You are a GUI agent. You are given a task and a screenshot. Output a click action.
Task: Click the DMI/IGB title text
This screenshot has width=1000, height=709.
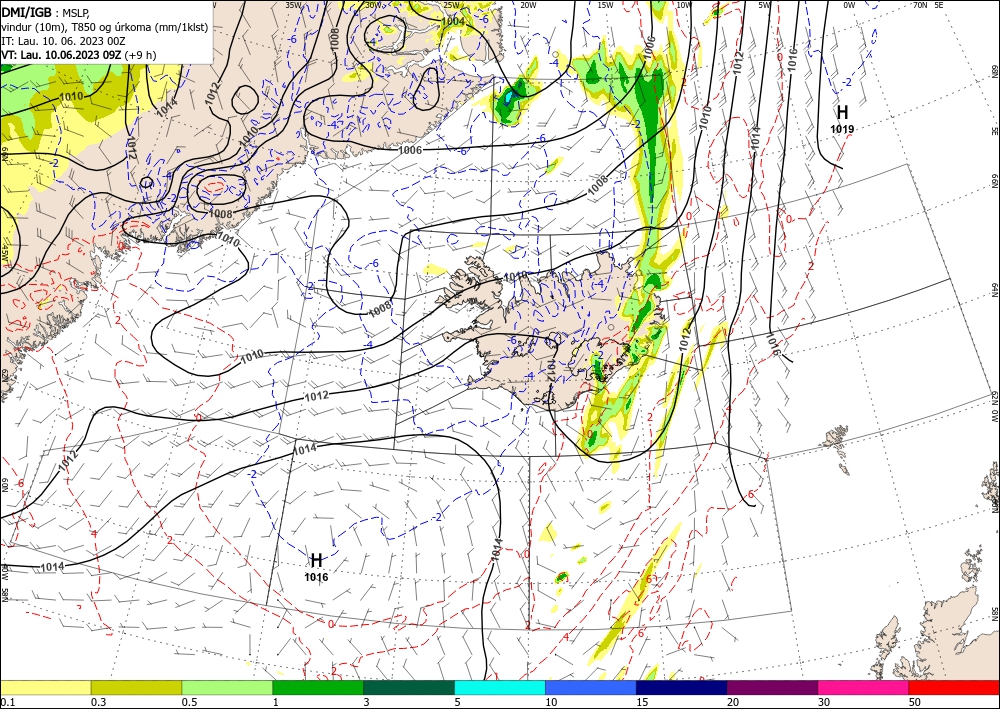coord(26,13)
